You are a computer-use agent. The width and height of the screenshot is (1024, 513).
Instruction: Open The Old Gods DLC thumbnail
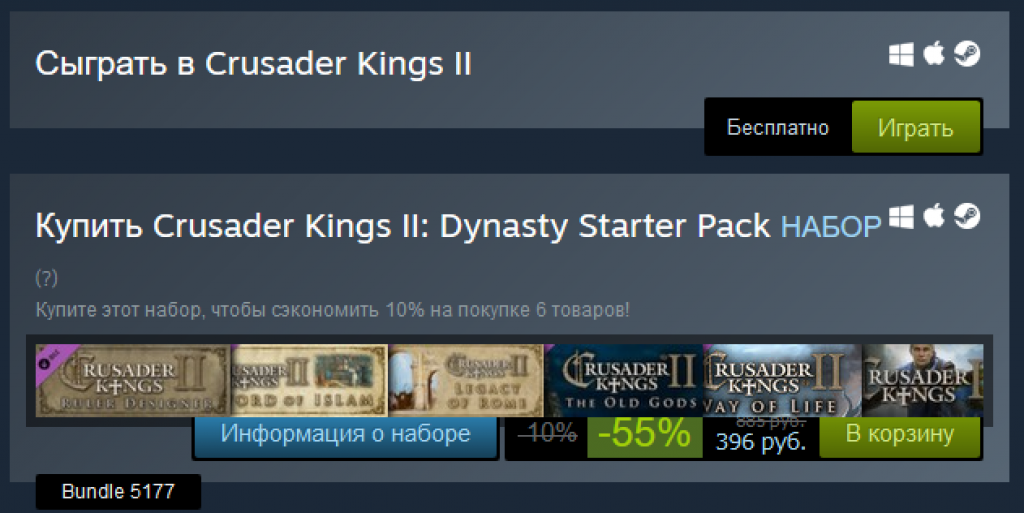623,381
